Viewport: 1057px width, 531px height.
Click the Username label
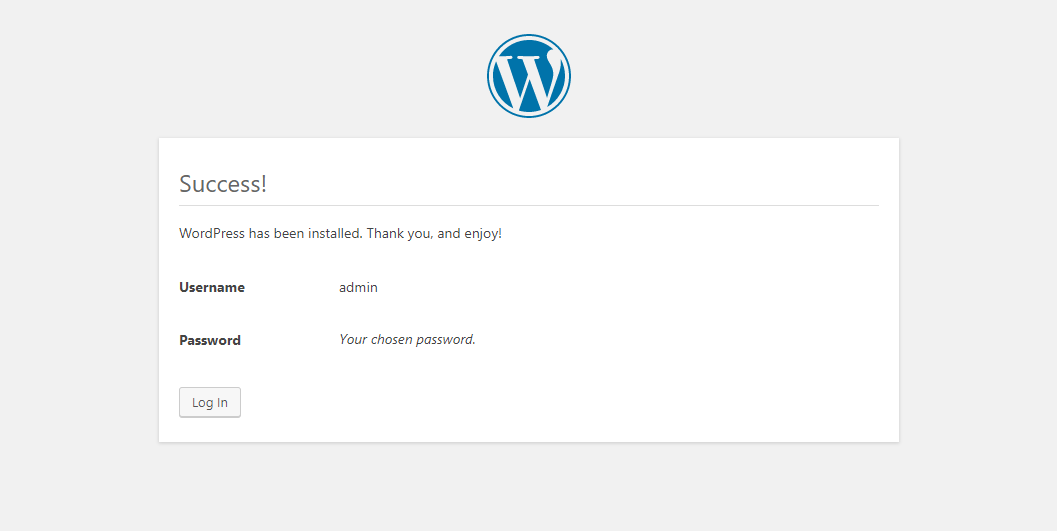click(212, 288)
